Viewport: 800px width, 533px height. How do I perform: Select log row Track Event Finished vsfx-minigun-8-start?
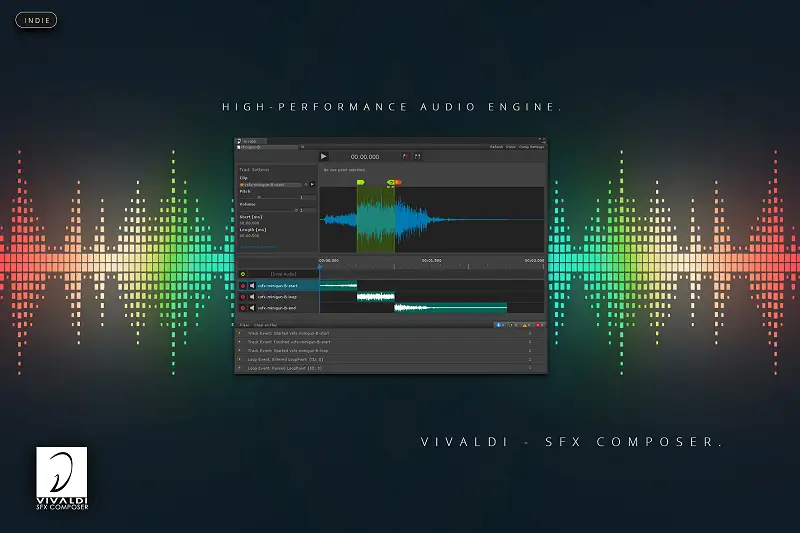(x=391, y=342)
